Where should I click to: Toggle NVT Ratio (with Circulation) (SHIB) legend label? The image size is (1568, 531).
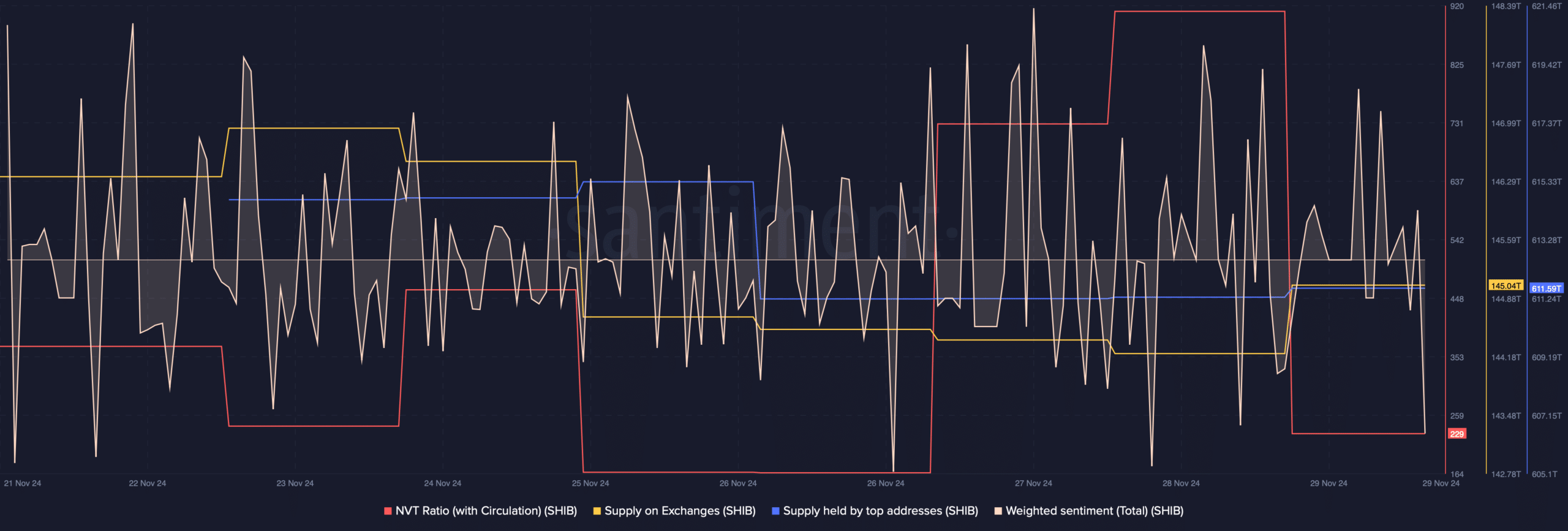(x=486, y=511)
